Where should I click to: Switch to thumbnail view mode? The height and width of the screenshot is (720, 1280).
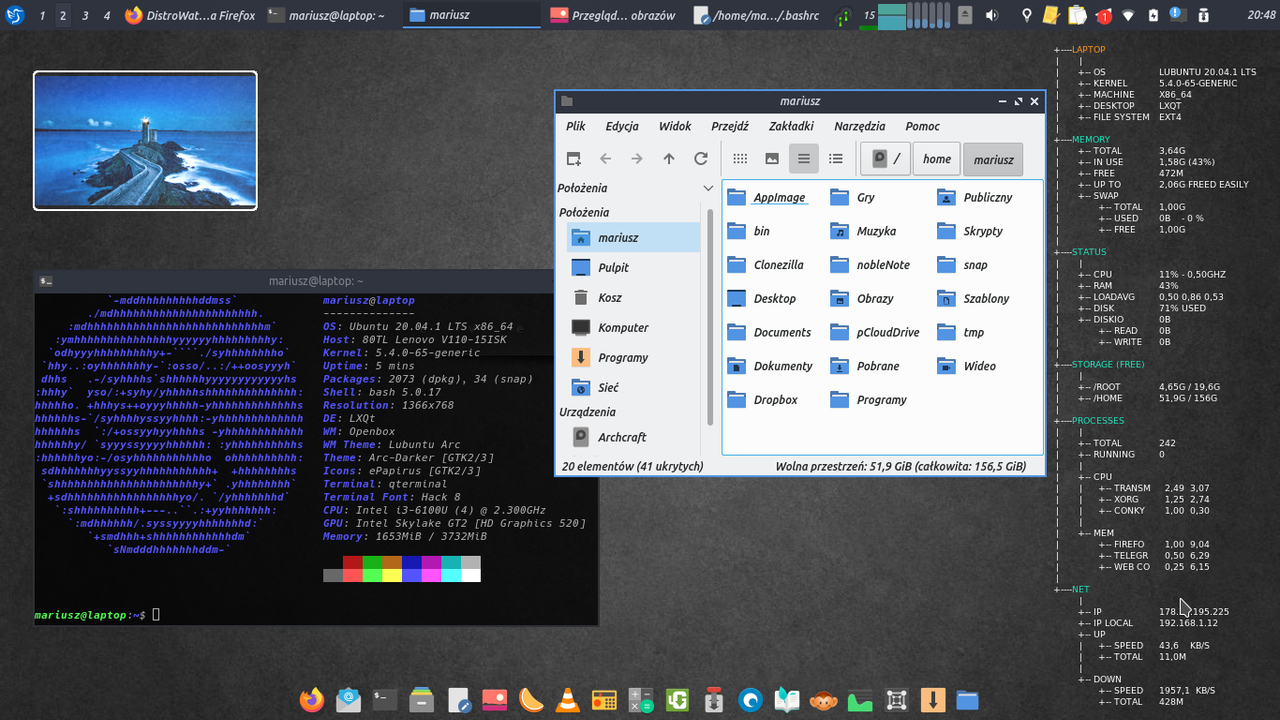(x=772, y=159)
